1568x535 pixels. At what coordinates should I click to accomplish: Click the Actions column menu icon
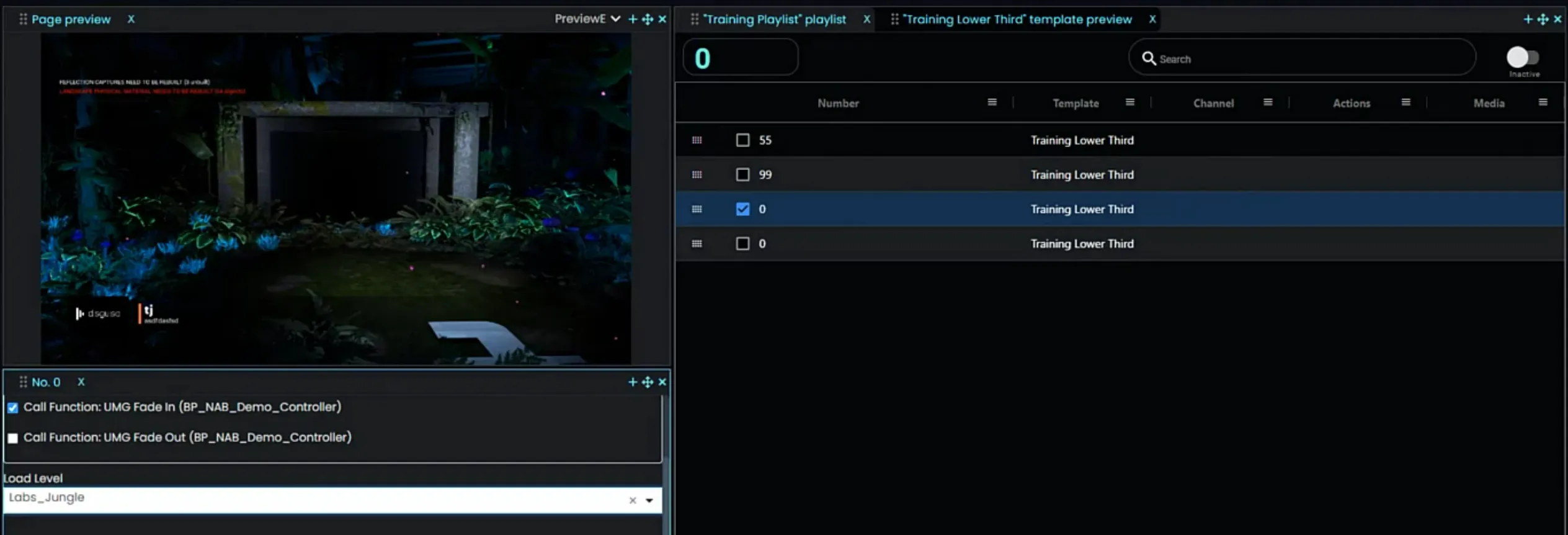(1405, 102)
